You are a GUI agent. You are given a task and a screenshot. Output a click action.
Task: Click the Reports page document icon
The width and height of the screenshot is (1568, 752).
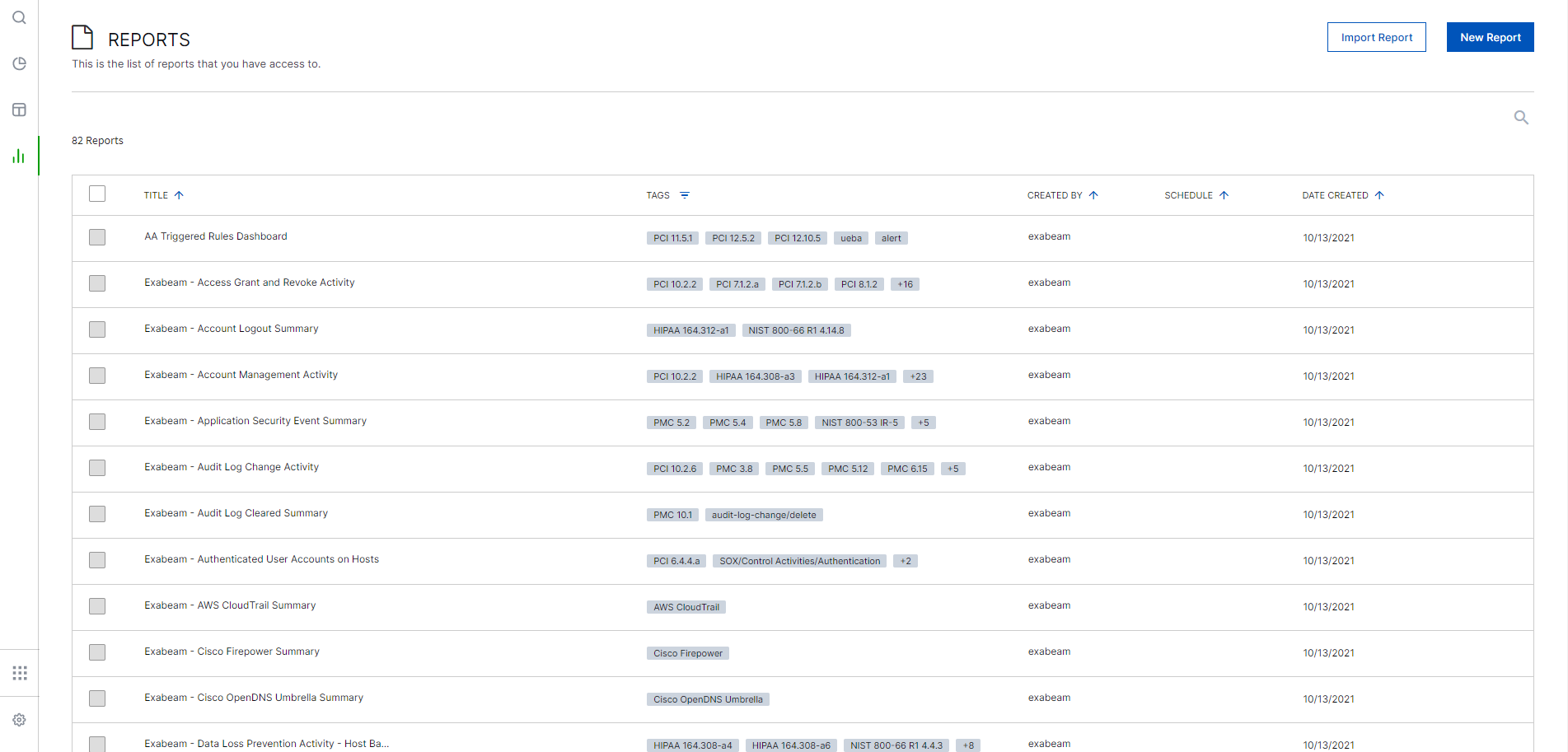tap(82, 38)
